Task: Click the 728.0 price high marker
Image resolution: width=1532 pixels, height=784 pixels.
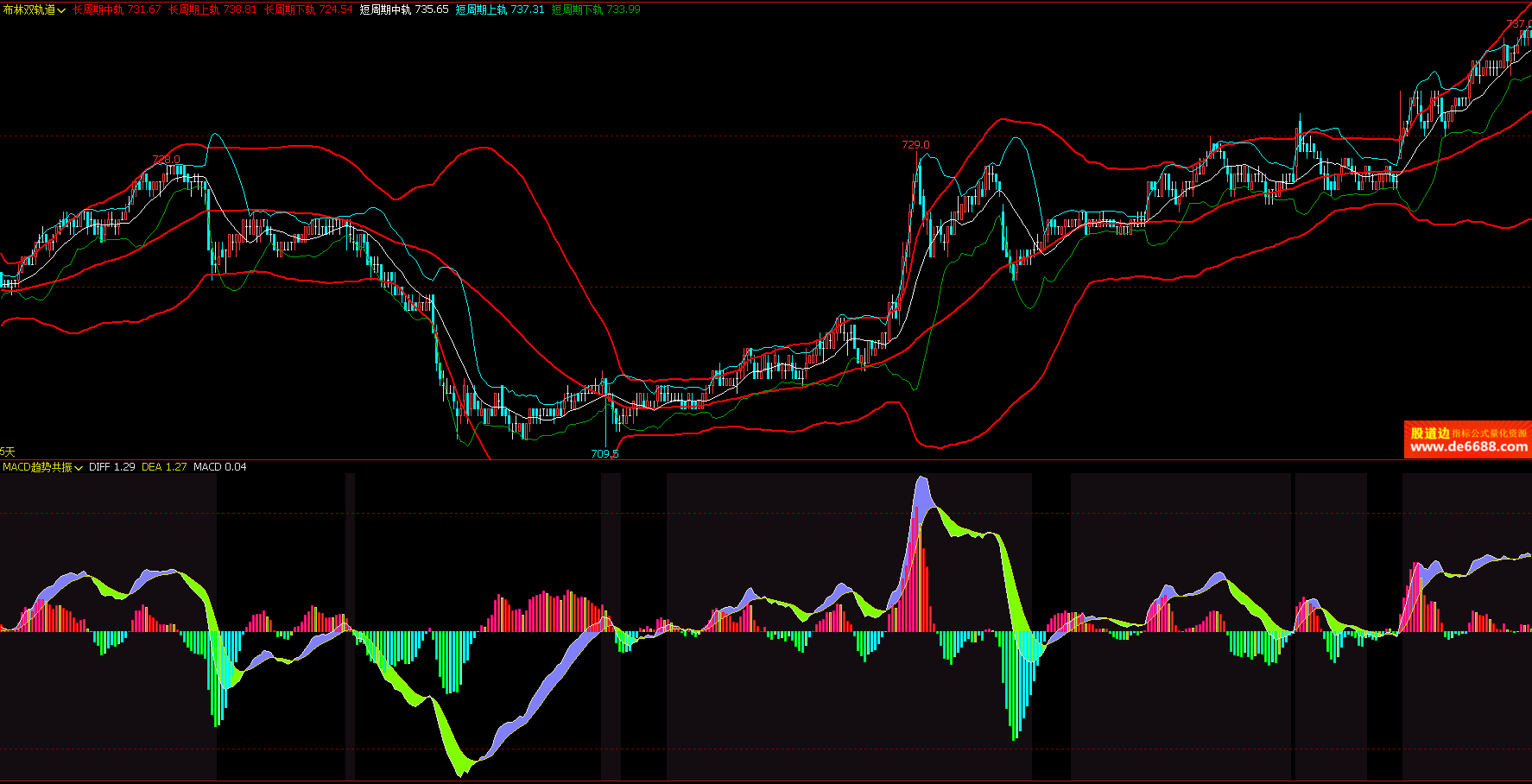Action: 167,160
